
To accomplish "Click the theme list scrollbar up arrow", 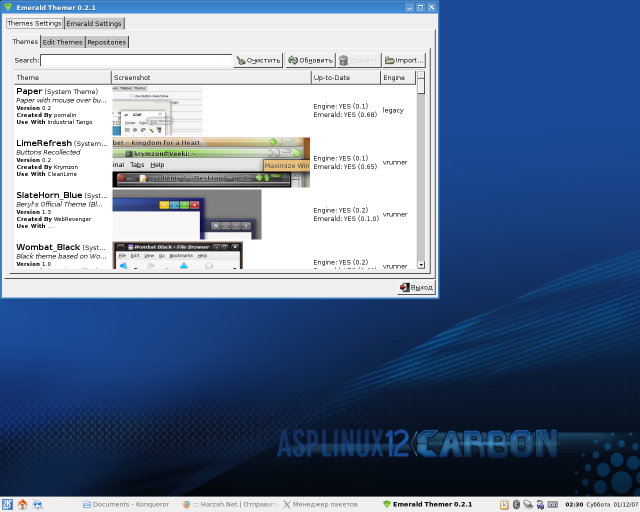I will click(x=421, y=75).
